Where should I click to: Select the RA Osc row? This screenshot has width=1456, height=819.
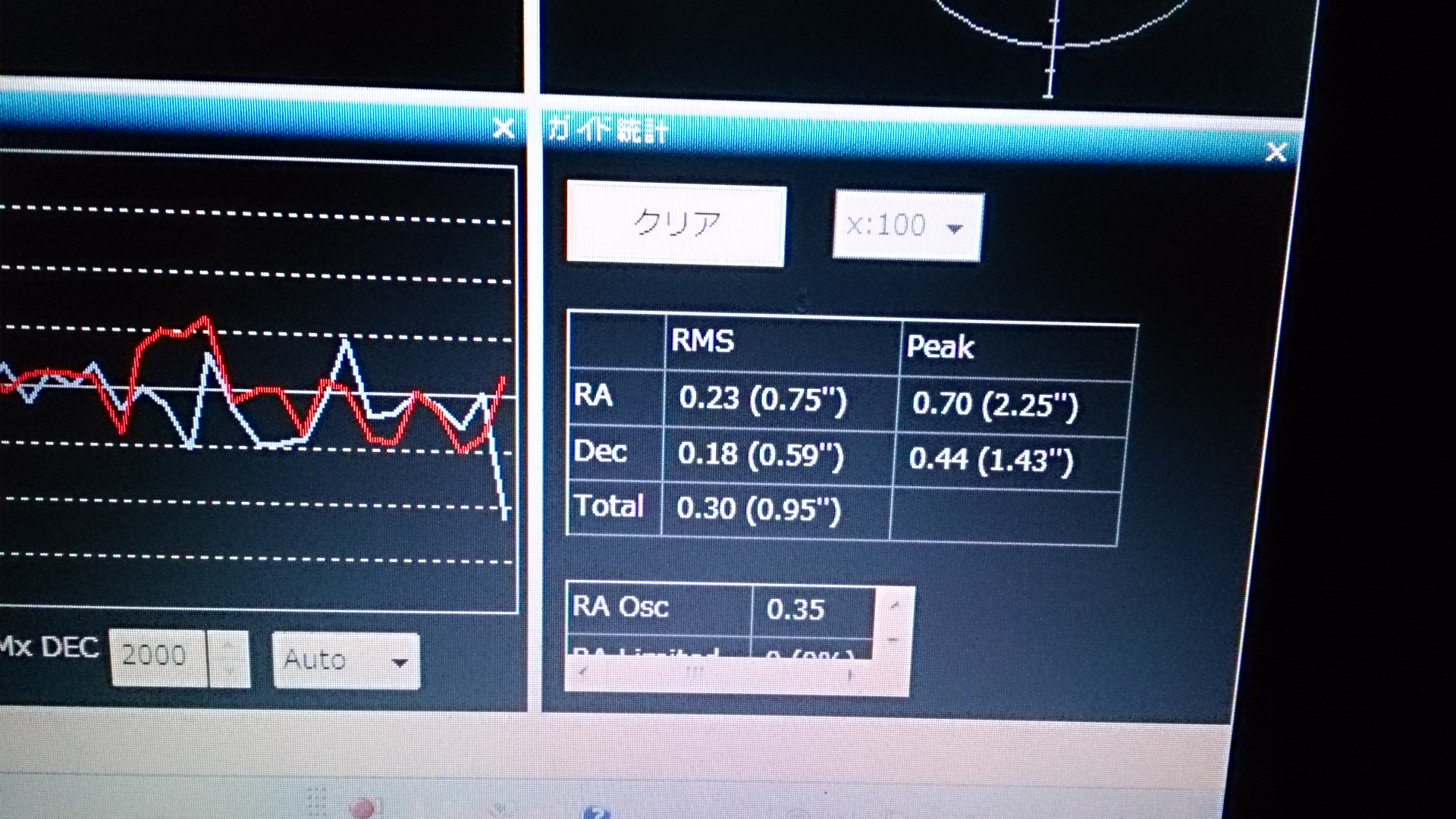[720, 608]
